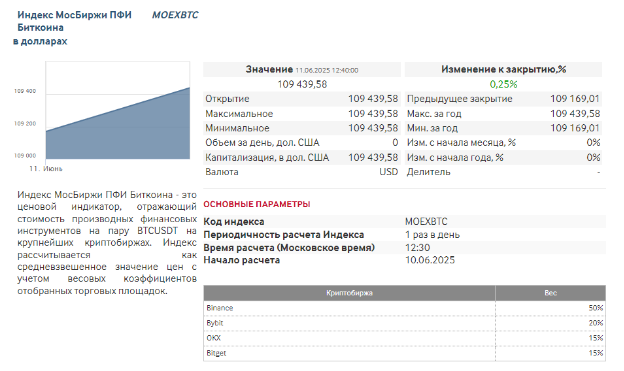The image size is (624, 371).
Task: Click the Binance row name
Action: coord(220,308)
